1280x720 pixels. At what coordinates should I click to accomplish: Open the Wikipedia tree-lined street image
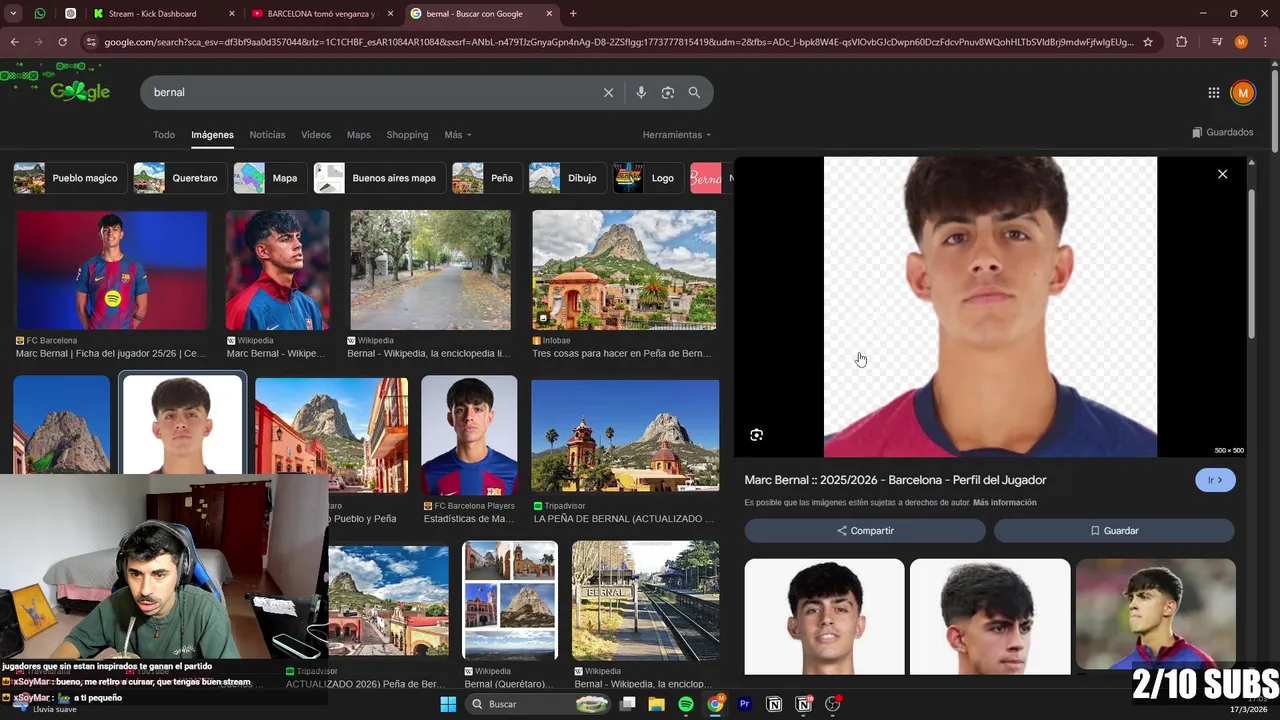[x=430, y=270]
